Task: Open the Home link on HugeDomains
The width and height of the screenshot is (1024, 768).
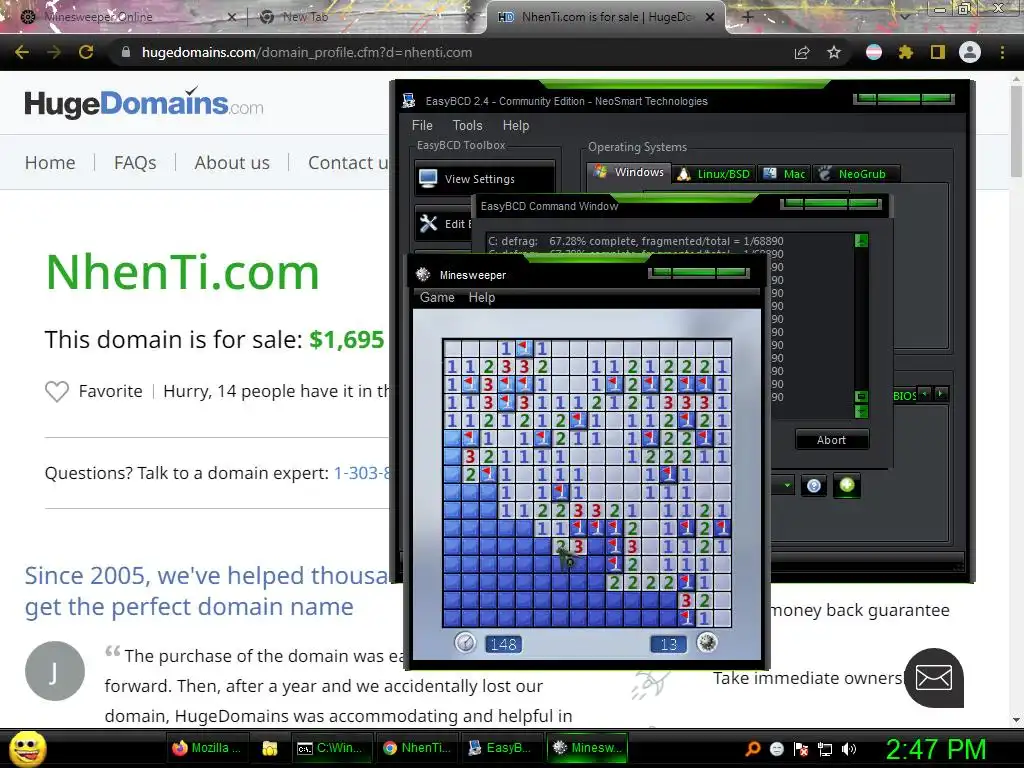Action: tap(50, 163)
